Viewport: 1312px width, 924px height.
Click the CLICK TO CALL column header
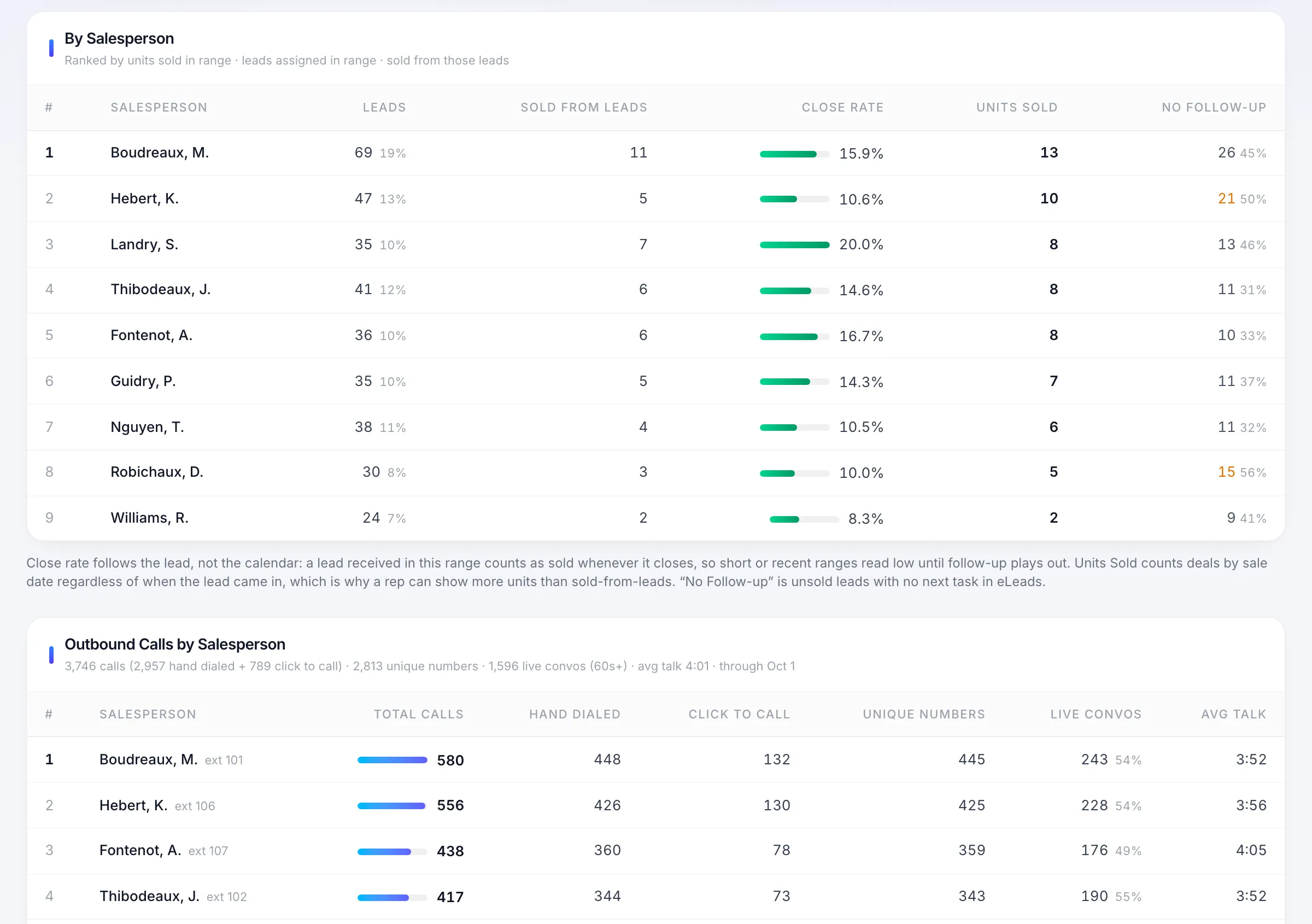(739, 714)
